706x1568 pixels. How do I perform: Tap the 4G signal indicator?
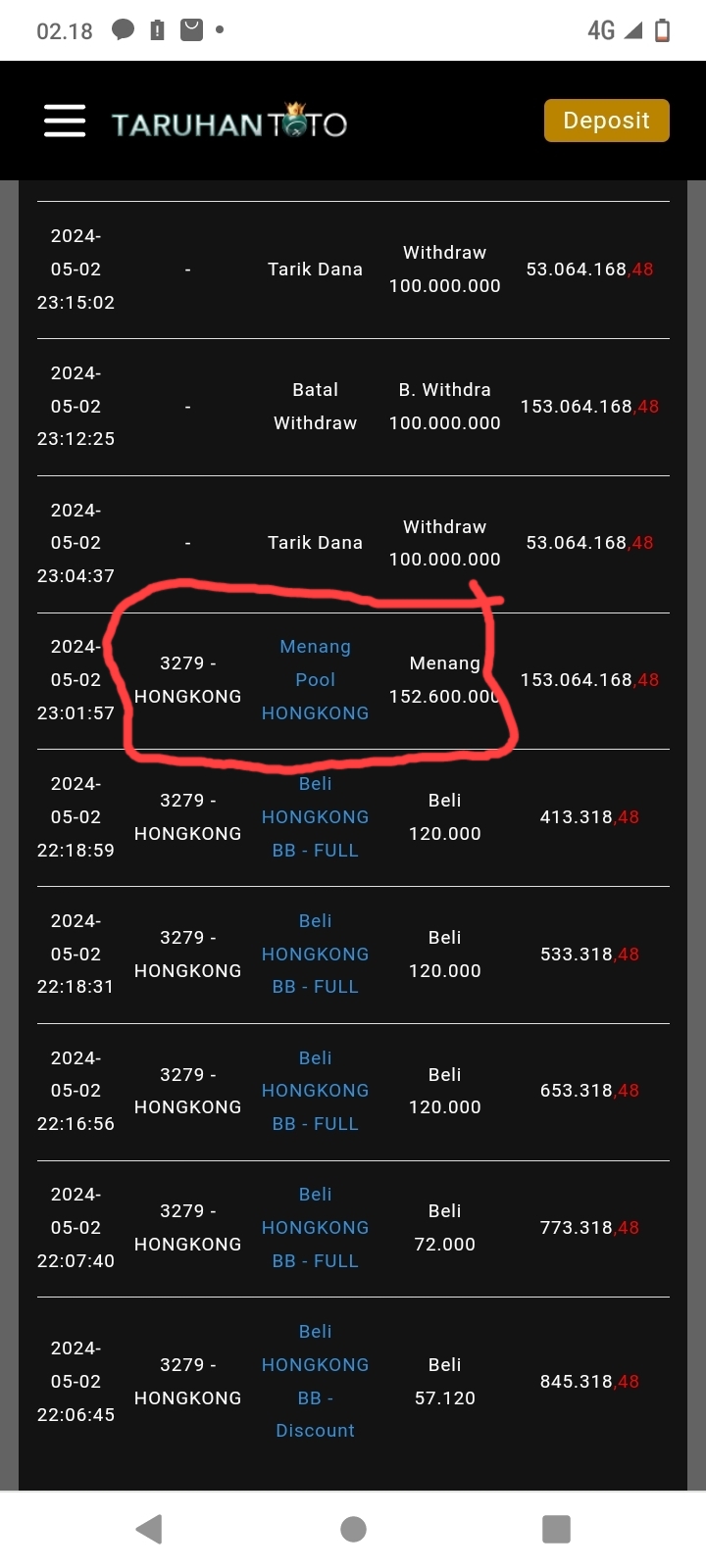(x=601, y=30)
